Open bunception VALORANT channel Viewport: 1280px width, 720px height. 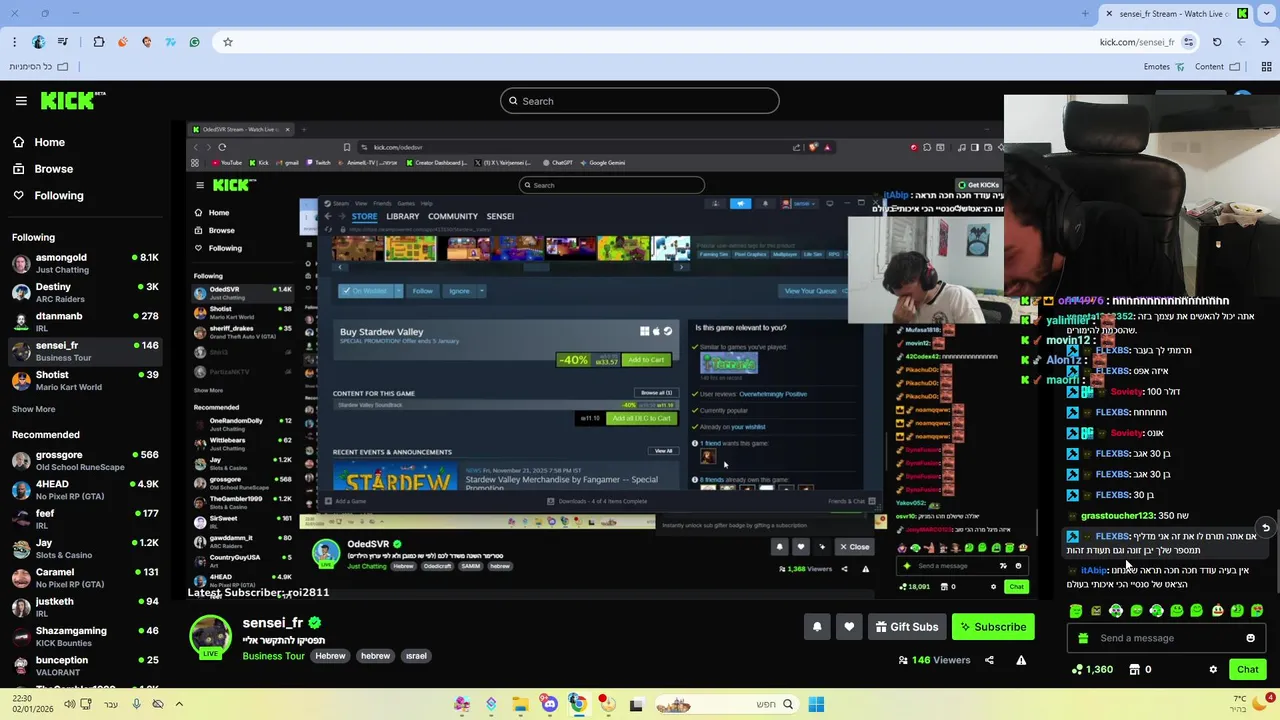86,666
